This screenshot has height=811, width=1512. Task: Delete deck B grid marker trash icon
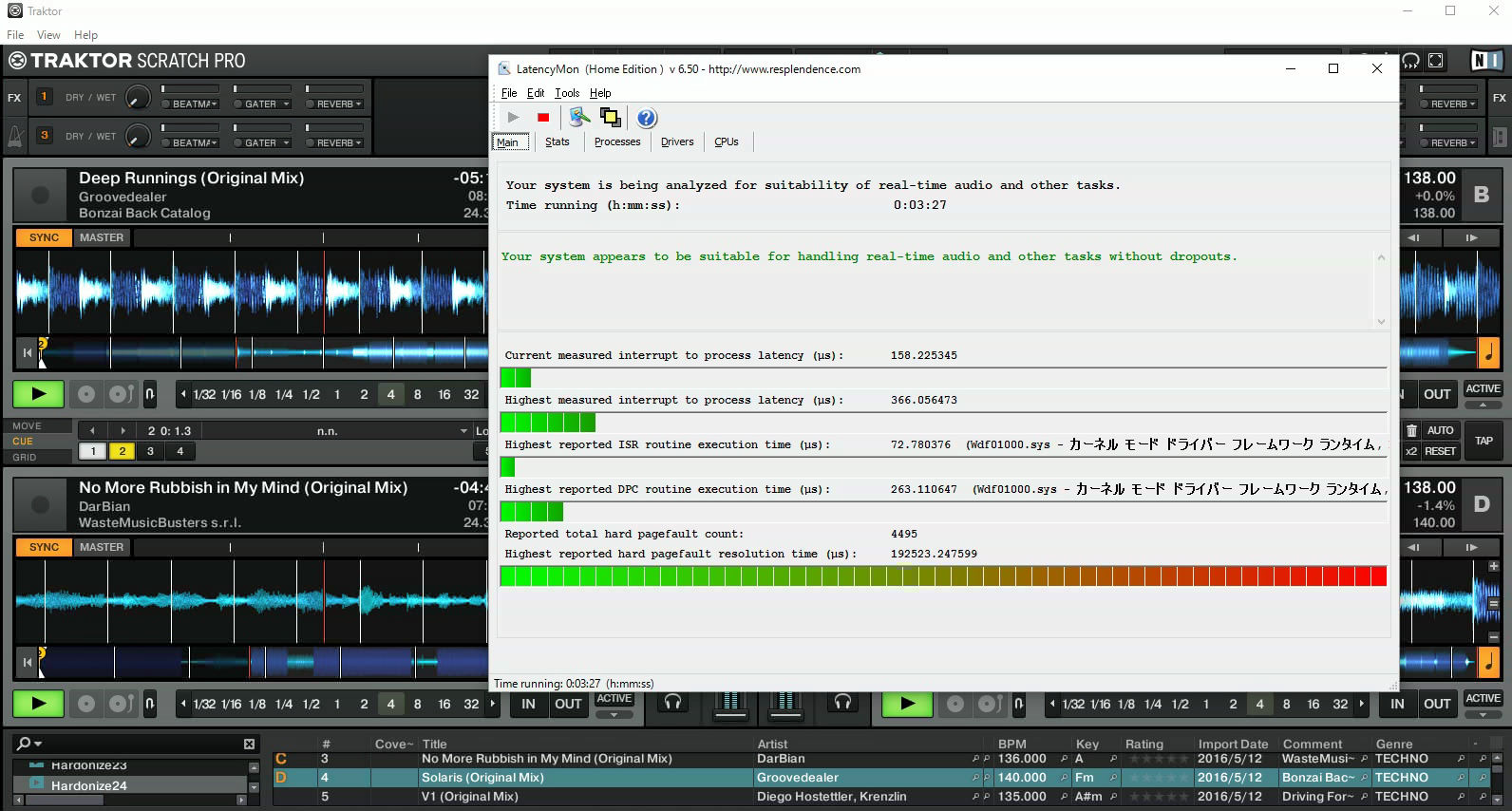coord(1411,430)
